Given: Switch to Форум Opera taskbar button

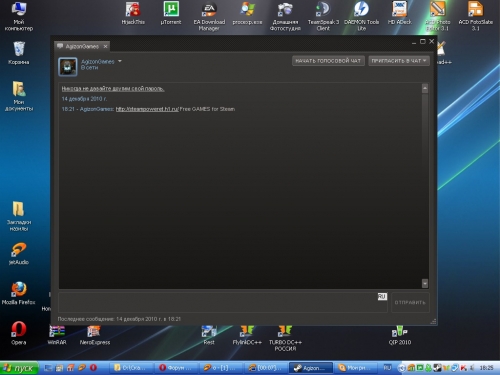Looking at the screenshot, I should [176, 368].
